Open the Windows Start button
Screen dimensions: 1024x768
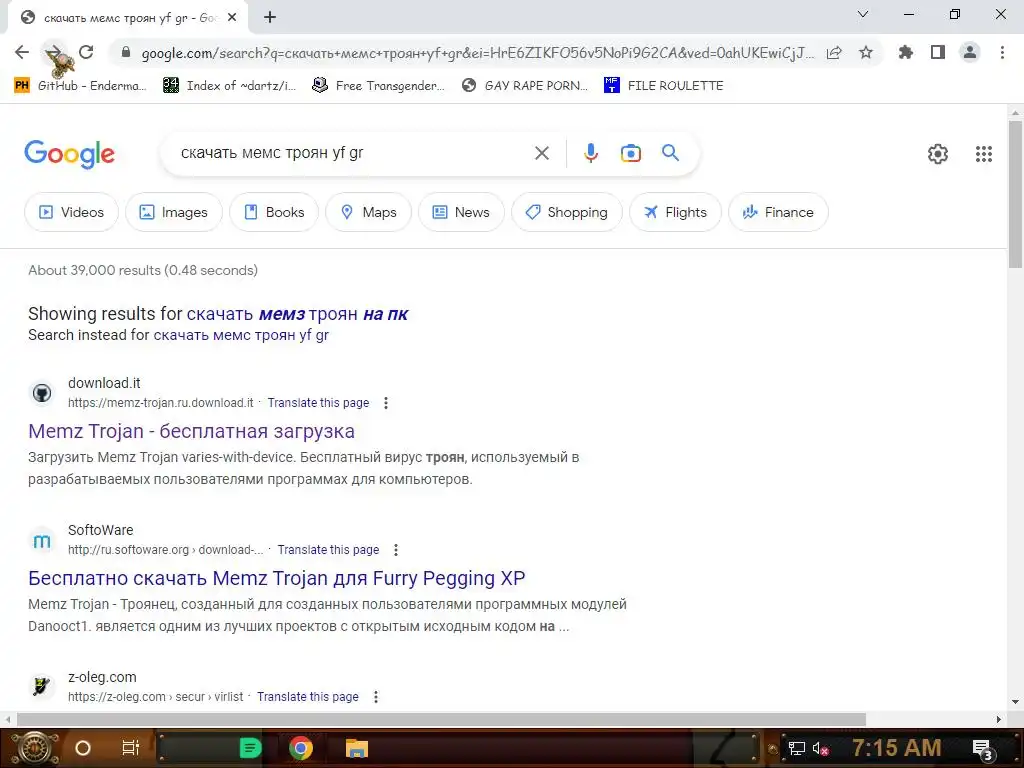34,748
